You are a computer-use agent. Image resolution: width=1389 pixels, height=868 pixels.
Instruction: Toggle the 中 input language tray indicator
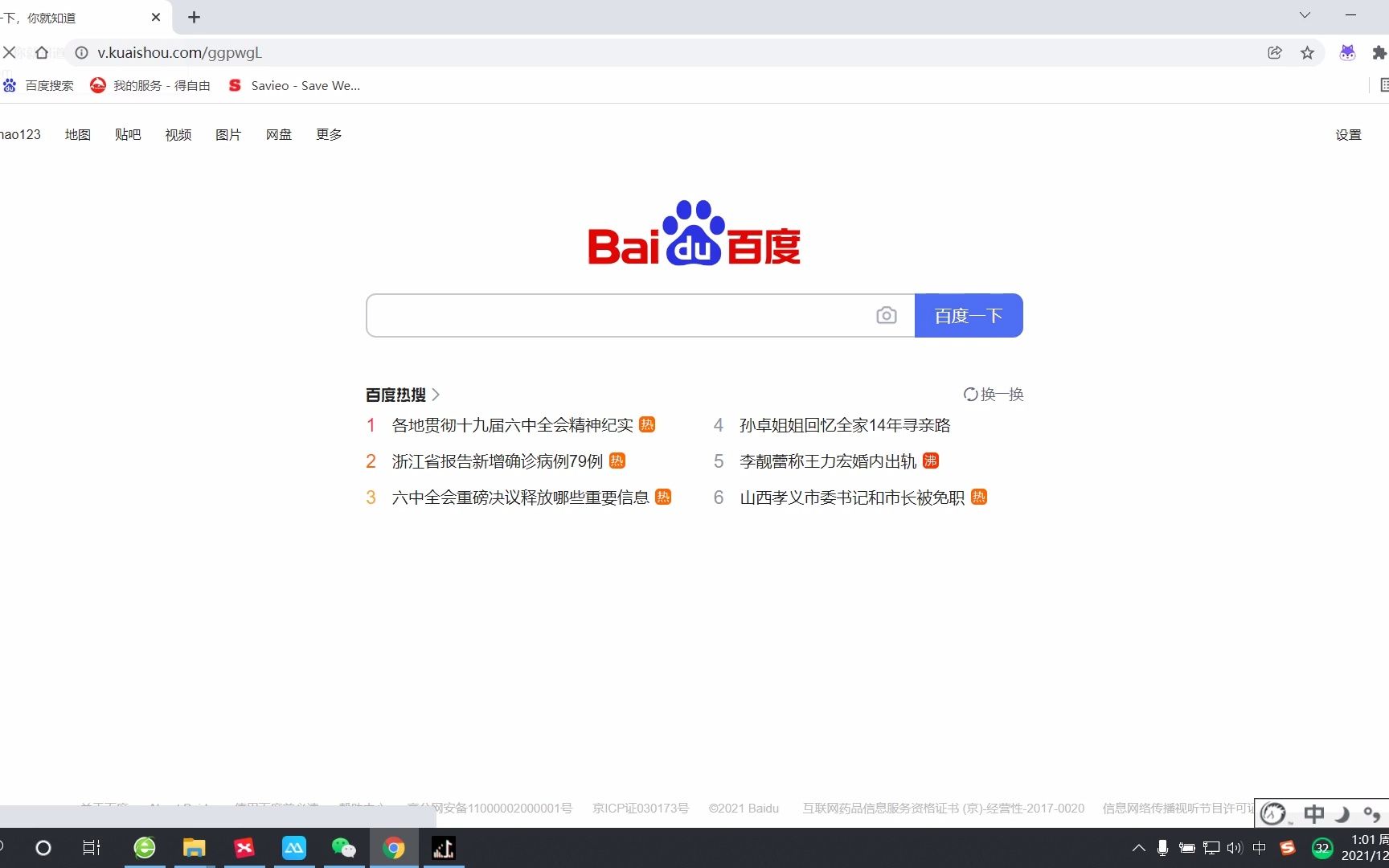[1260, 848]
